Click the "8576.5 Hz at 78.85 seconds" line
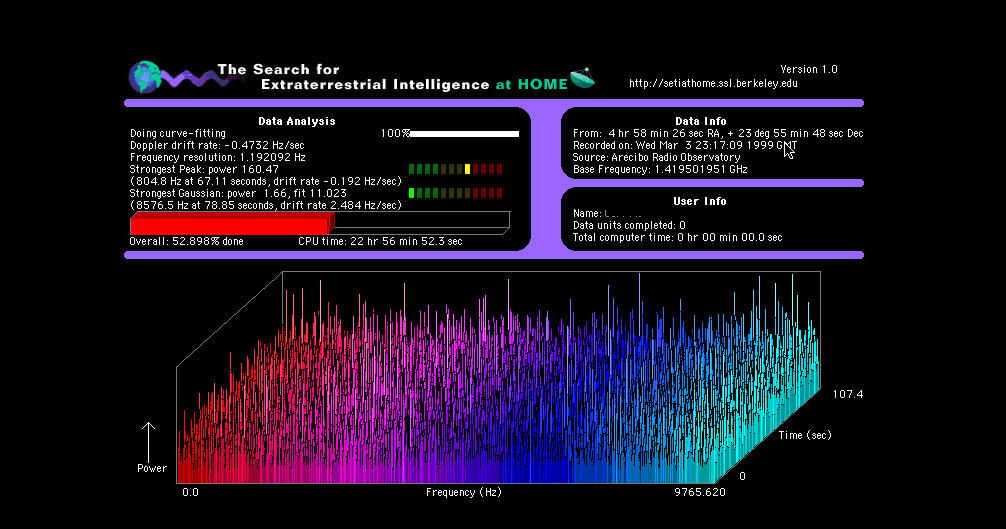The width and height of the screenshot is (1006, 529). coord(266,205)
